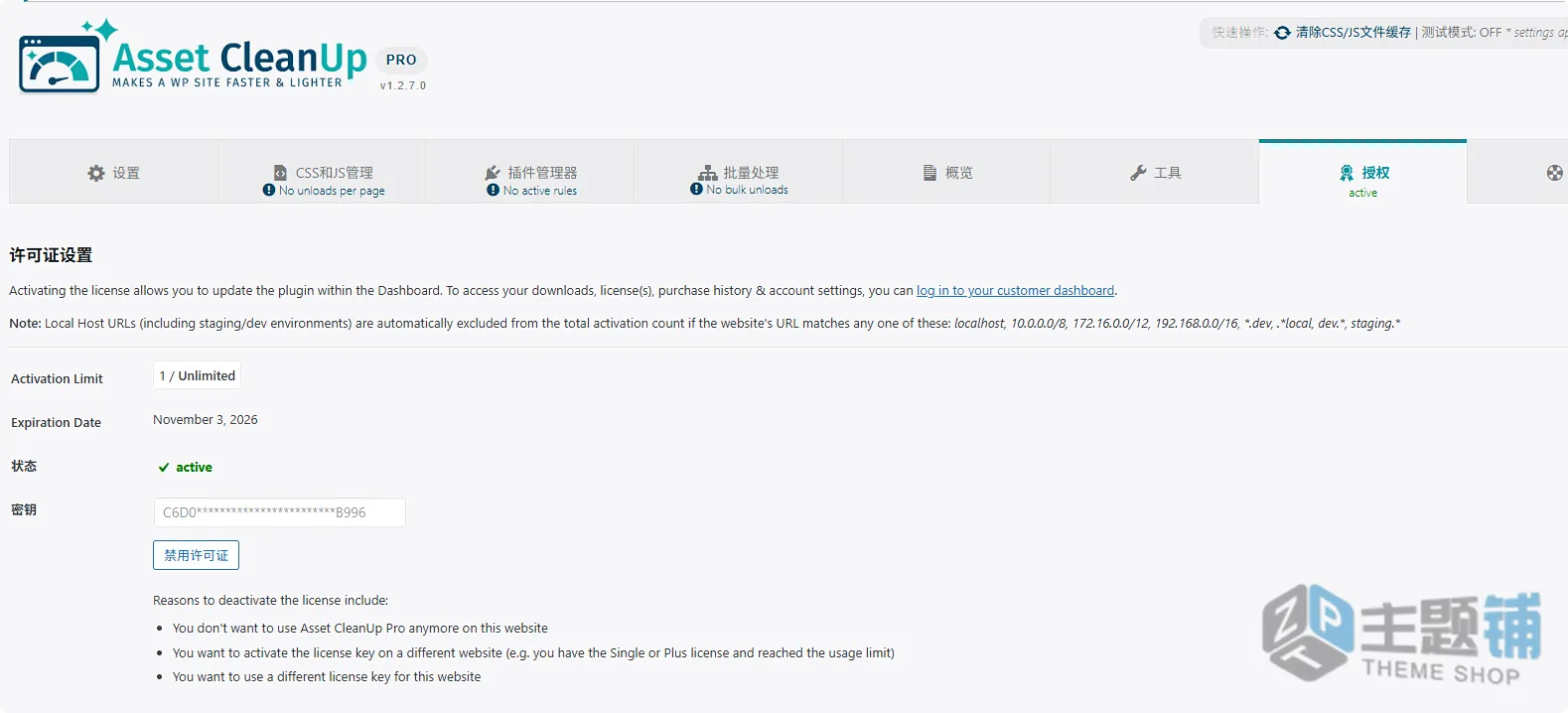Click the 'November 3, 2026' expiration date
This screenshot has height=713, width=1568.
coord(206,420)
